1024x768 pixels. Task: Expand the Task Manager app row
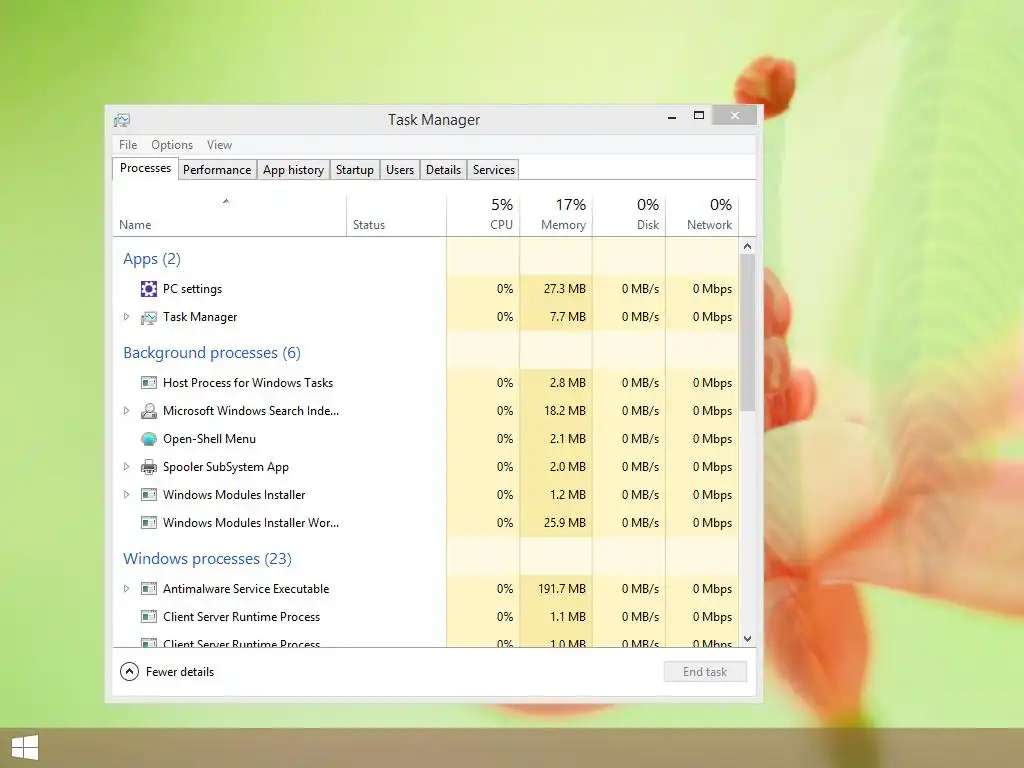pyautogui.click(x=127, y=317)
